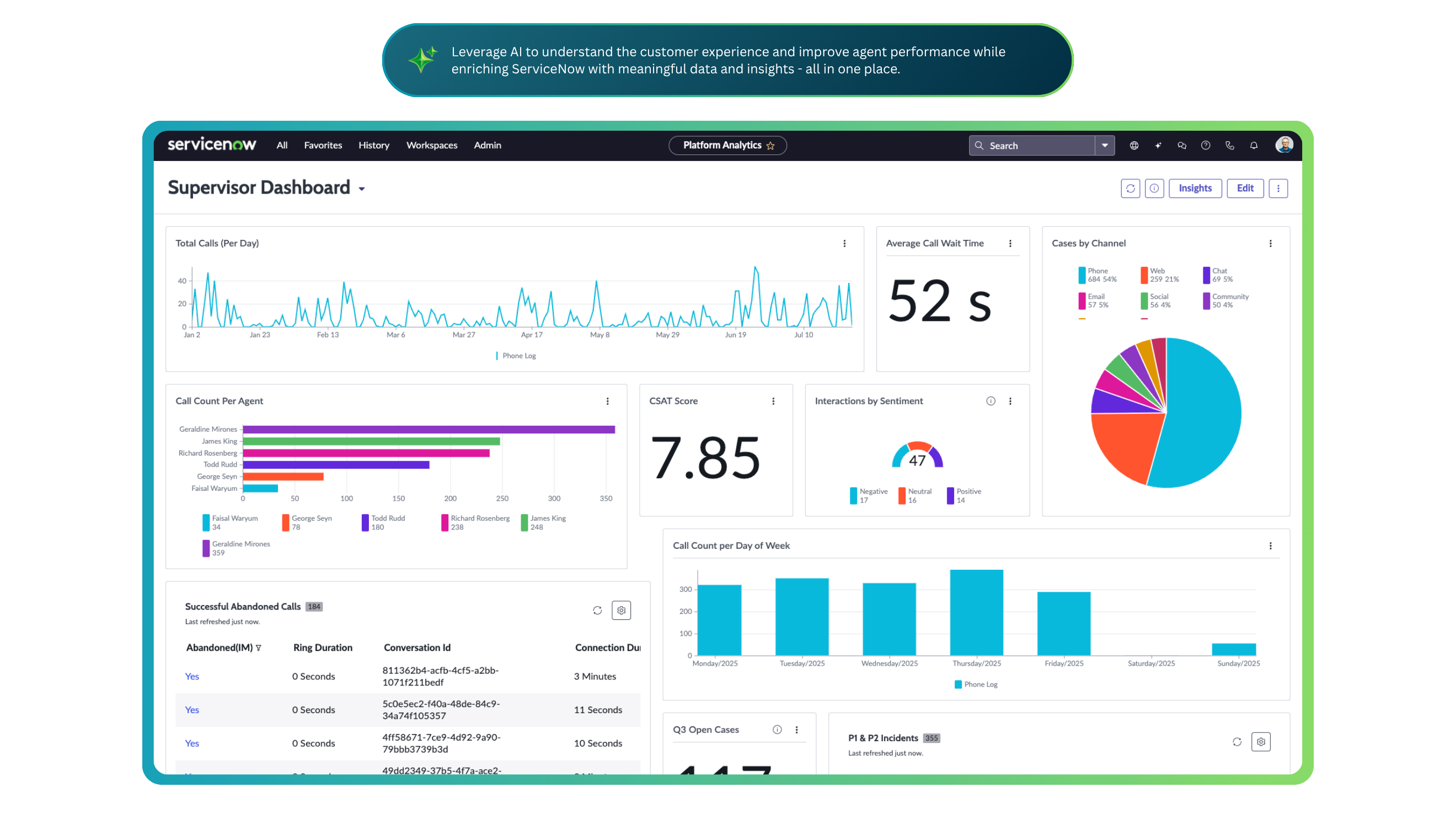The height and width of the screenshot is (819, 1456).
Task: Click the globe icon in header
Action: pos(1134,145)
